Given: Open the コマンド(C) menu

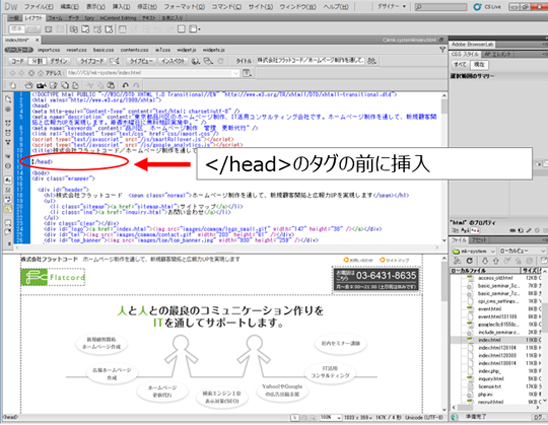Looking at the screenshot, I should (x=226, y=7).
